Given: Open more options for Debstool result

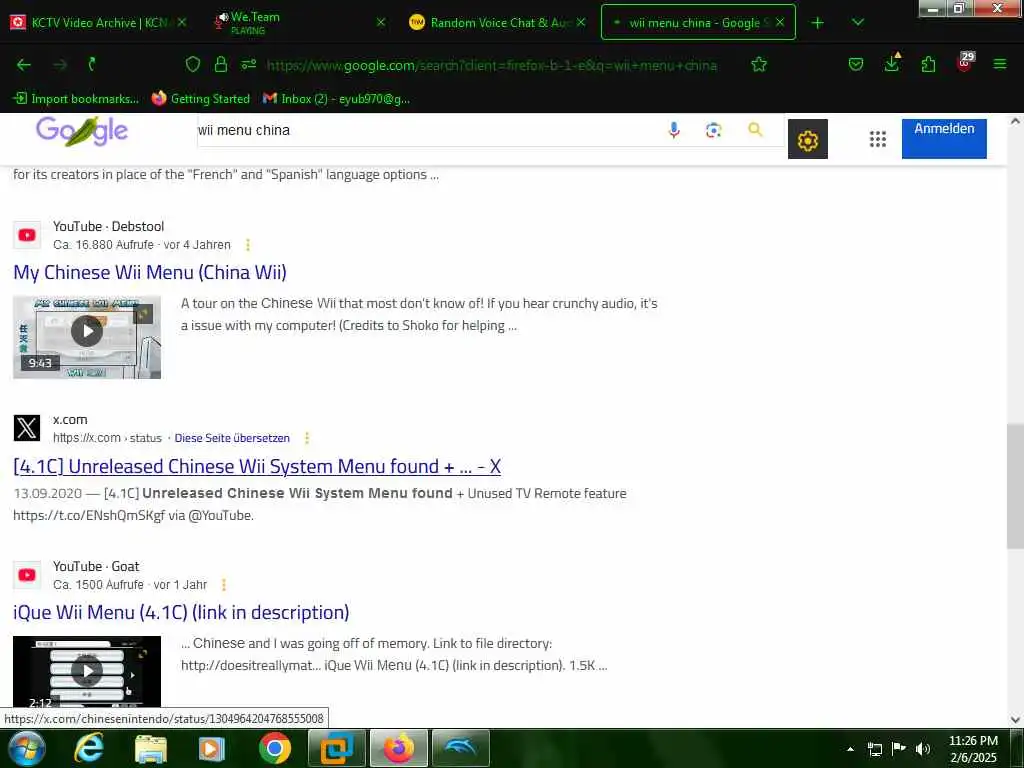Looking at the screenshot, I should (x=248, y=245).
